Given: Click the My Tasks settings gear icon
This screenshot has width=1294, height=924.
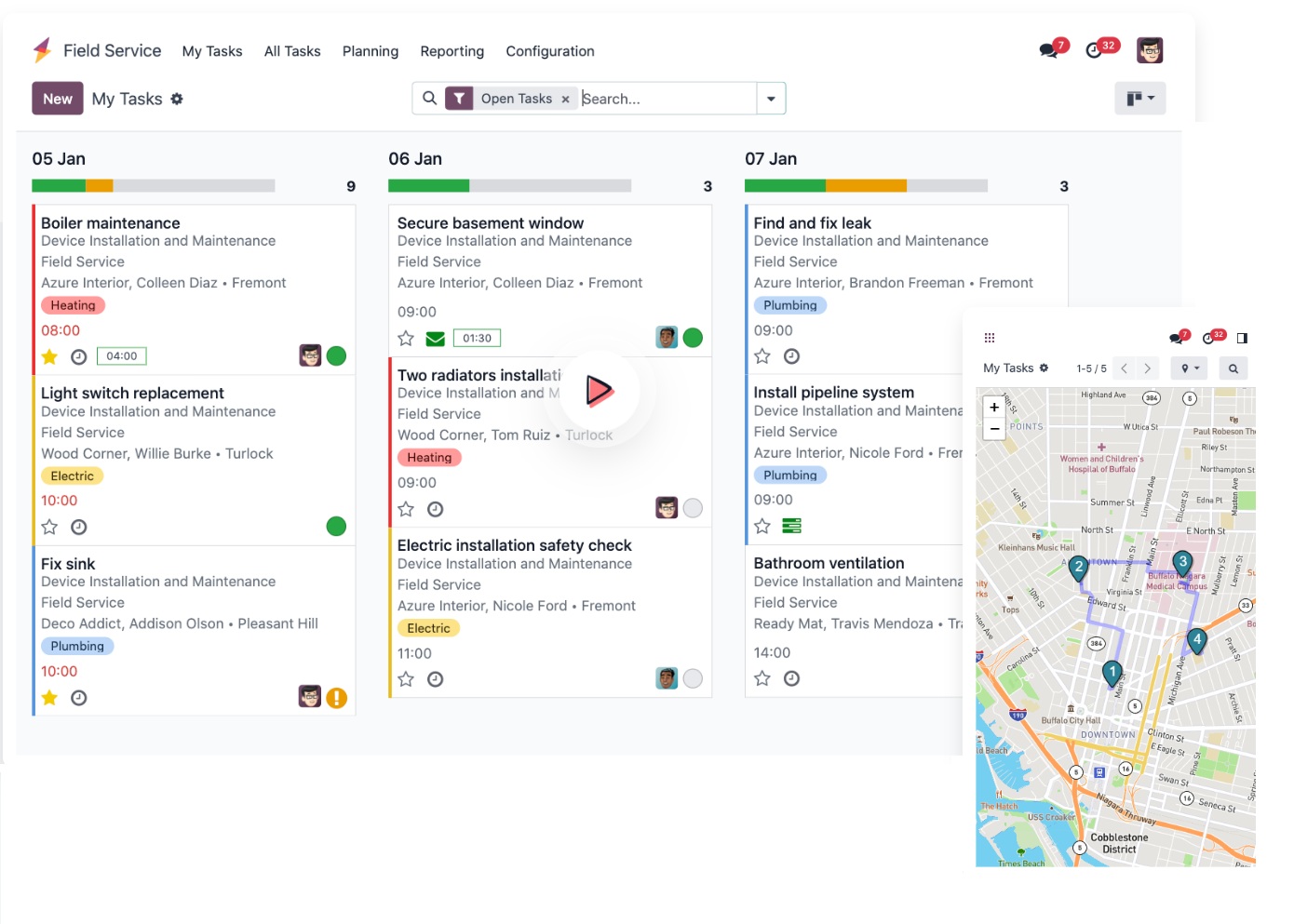Looking at the screenshot, I should (177, 99).
